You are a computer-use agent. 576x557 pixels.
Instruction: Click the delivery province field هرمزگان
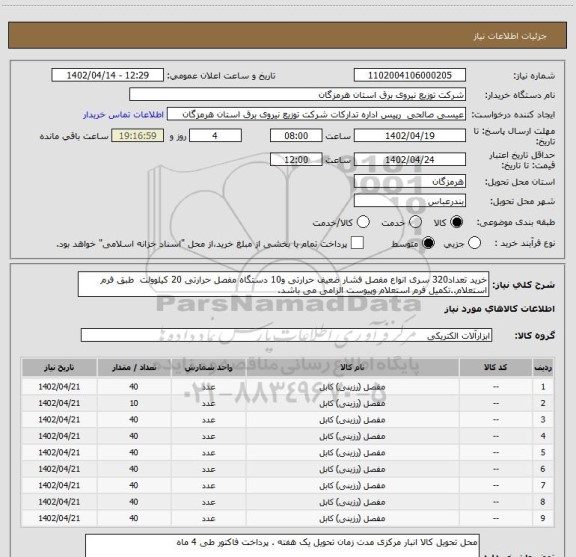(x=410, y=182)
